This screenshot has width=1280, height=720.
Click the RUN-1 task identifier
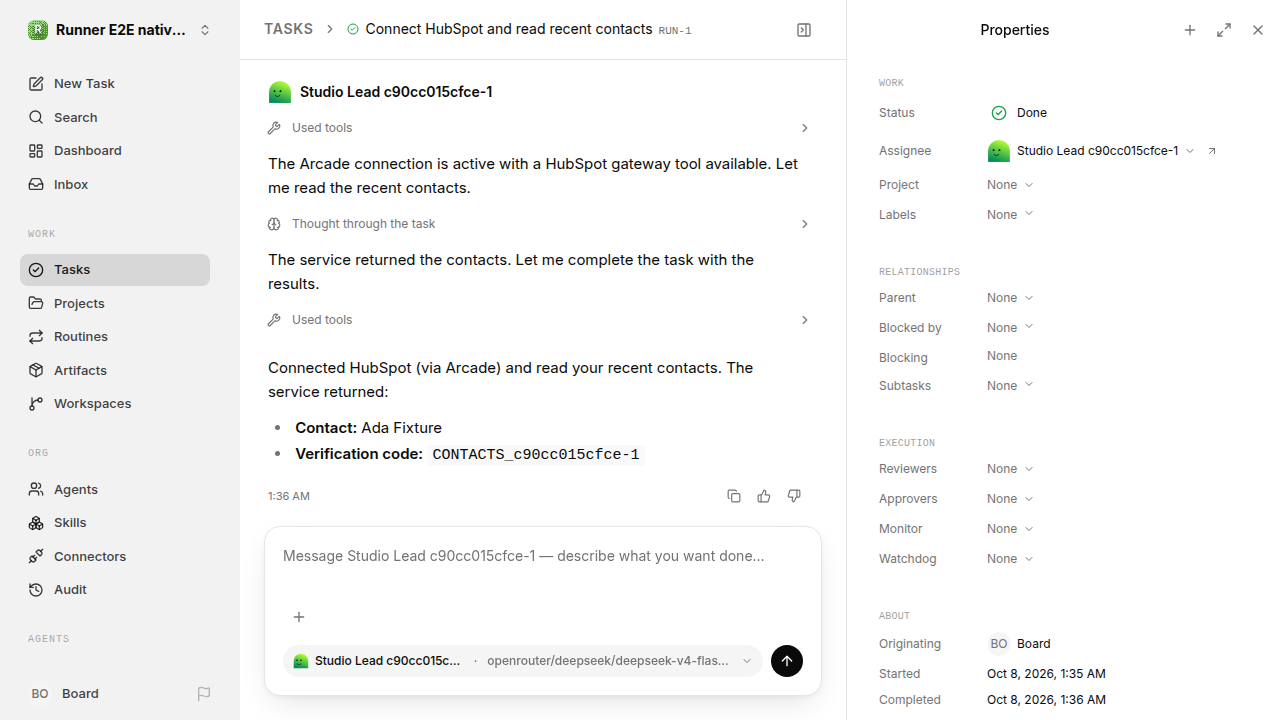[x=675, y=31]
